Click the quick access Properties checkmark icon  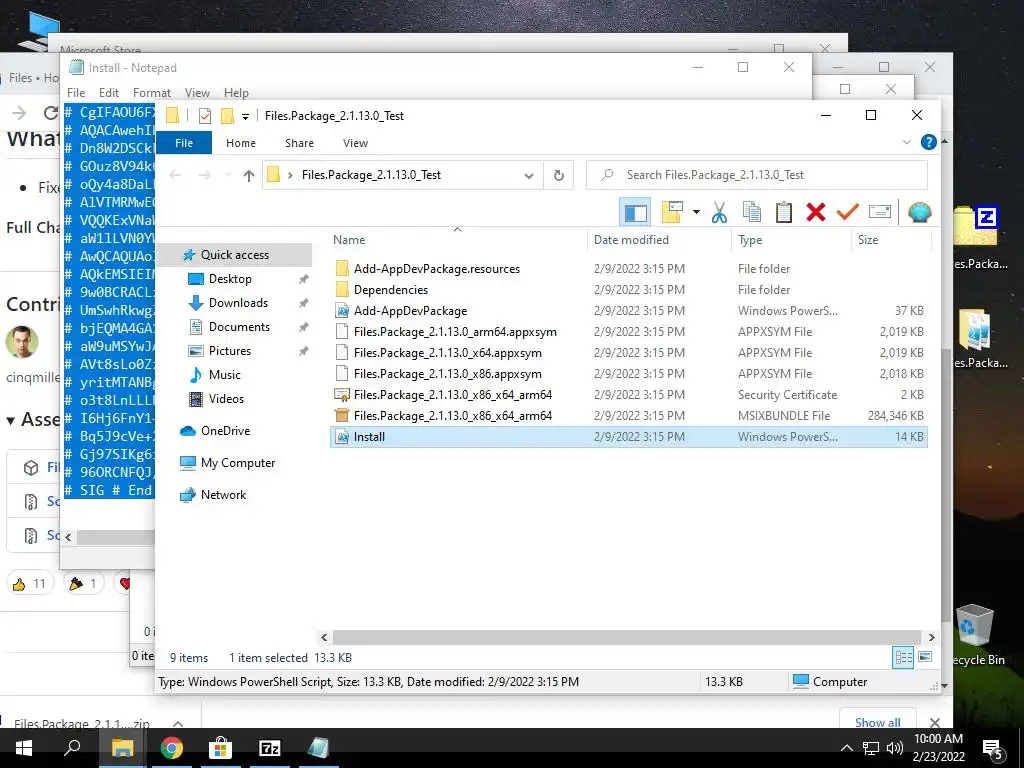click(204, 116)
